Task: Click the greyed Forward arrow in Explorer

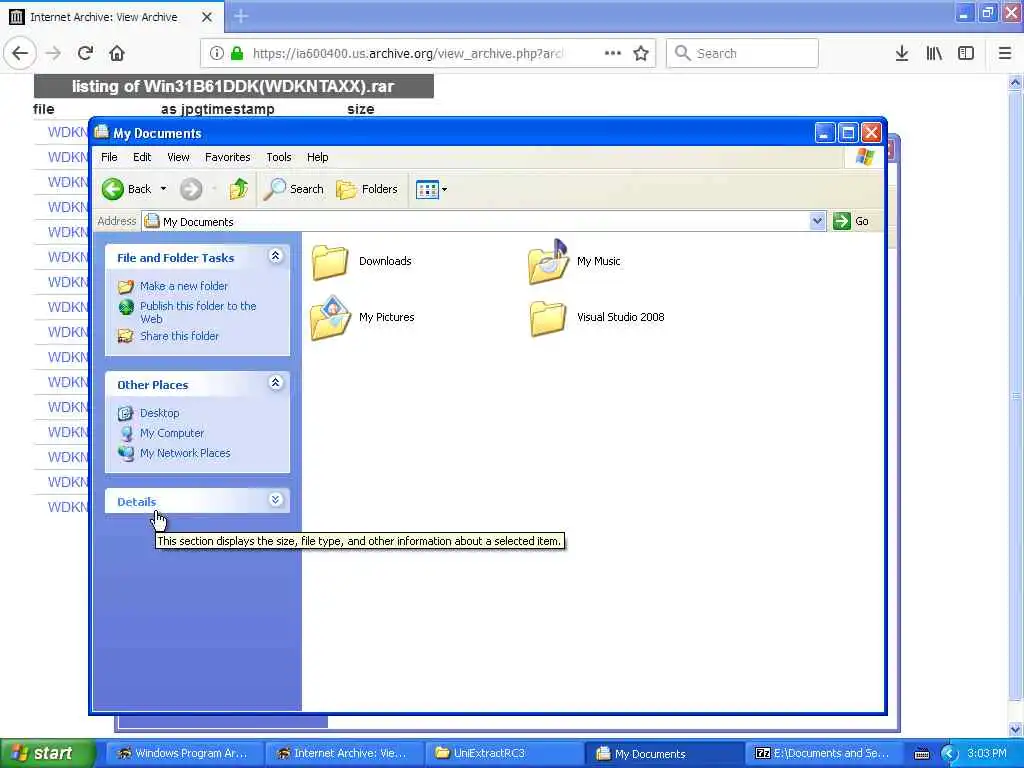Action: coord(191,189)
